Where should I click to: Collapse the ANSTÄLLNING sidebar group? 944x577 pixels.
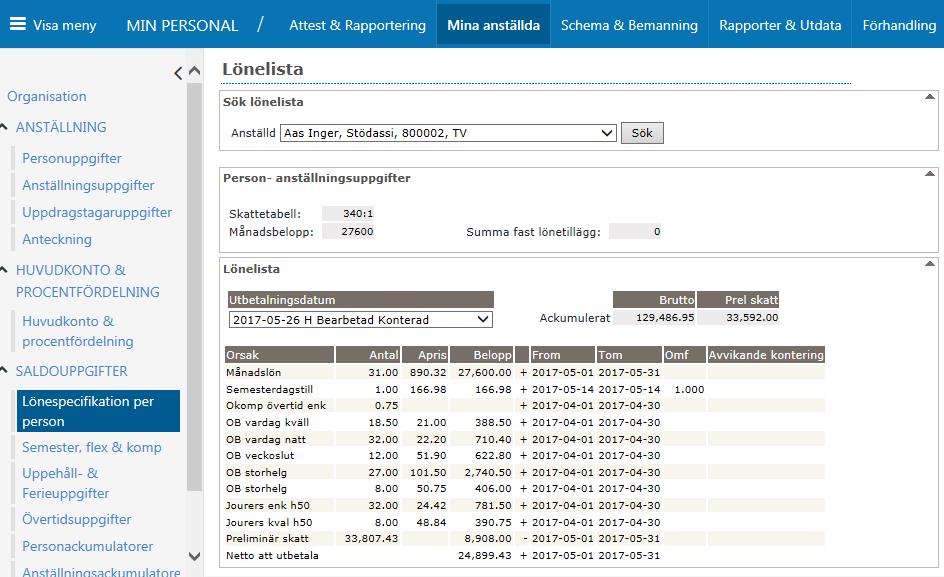point(4,127)
